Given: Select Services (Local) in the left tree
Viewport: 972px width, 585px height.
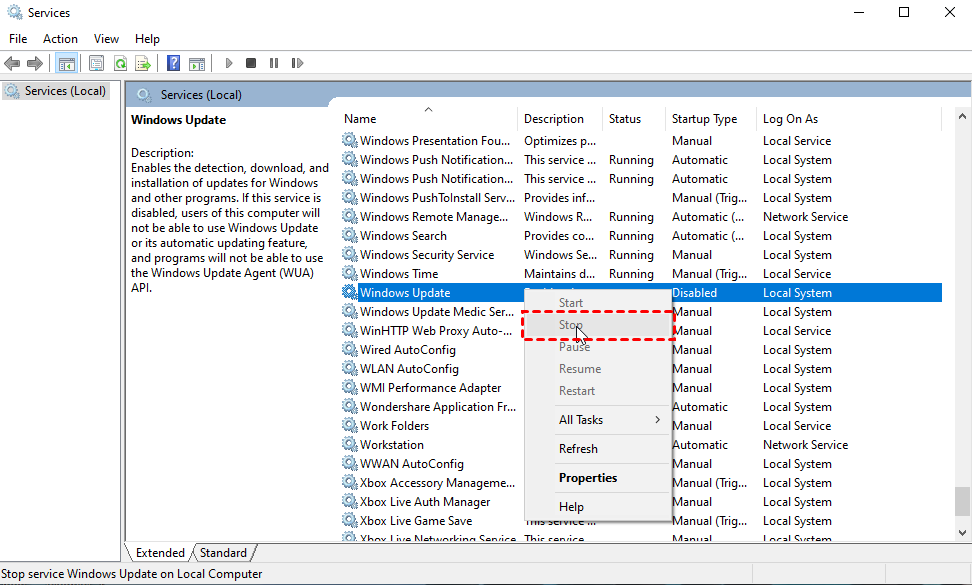Looking at the screenshot, I should 64,91.
